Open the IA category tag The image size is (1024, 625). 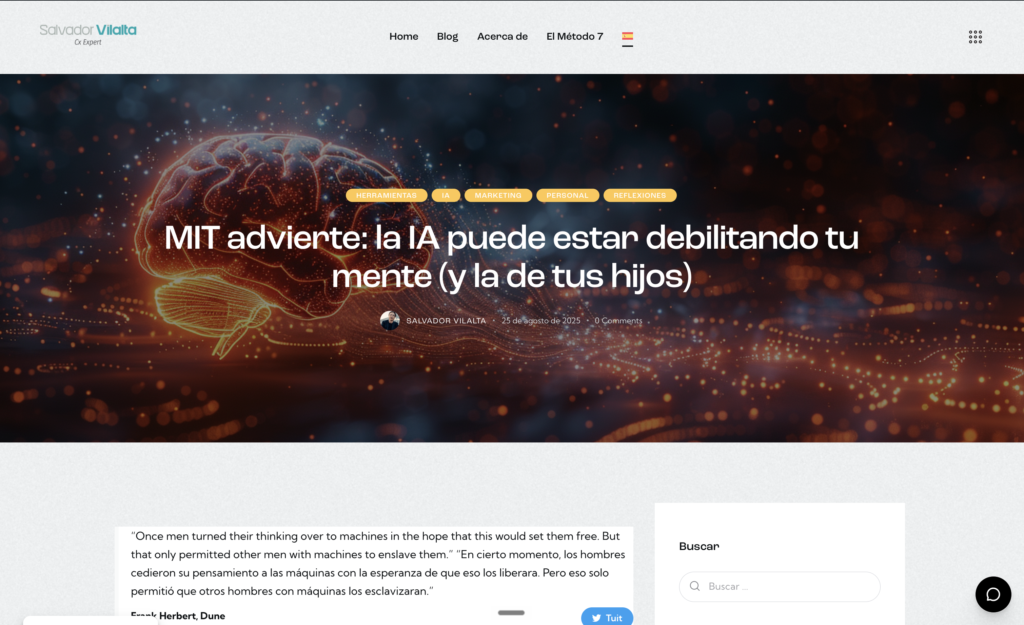point(446,195)
